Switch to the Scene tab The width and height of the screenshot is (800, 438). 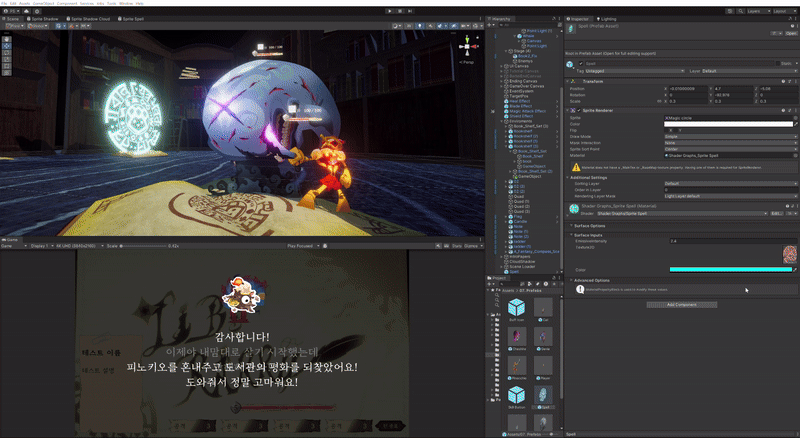click(x=13, y=19)
